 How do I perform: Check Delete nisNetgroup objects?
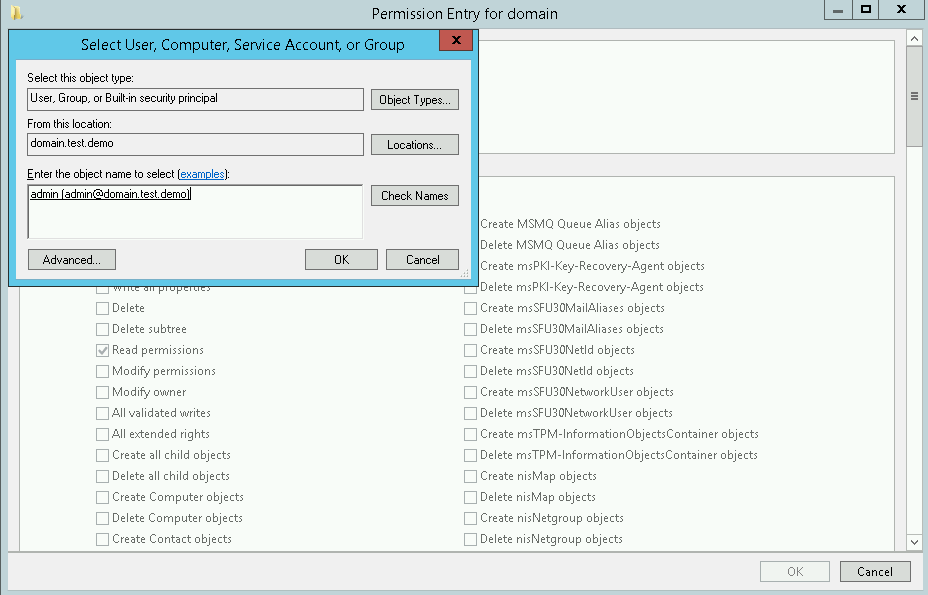tap(471, 539)
